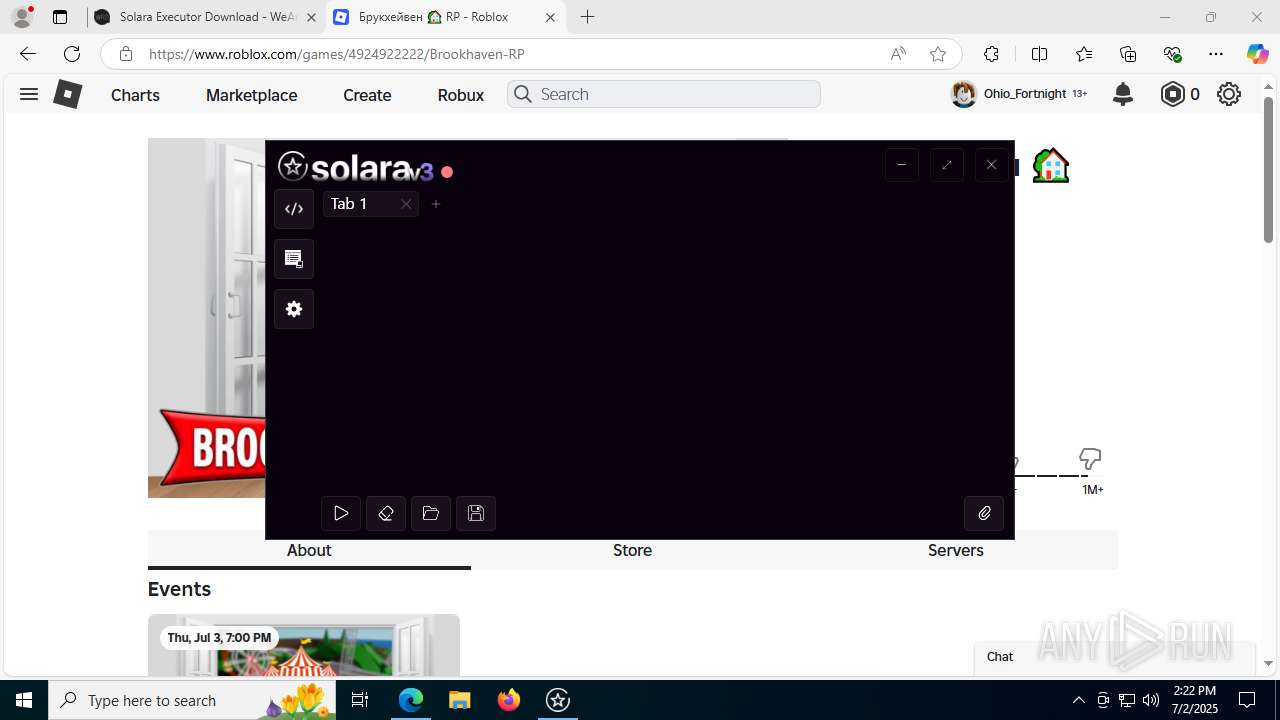Toggle Split screen in Edge

[x=1039, y=54]
